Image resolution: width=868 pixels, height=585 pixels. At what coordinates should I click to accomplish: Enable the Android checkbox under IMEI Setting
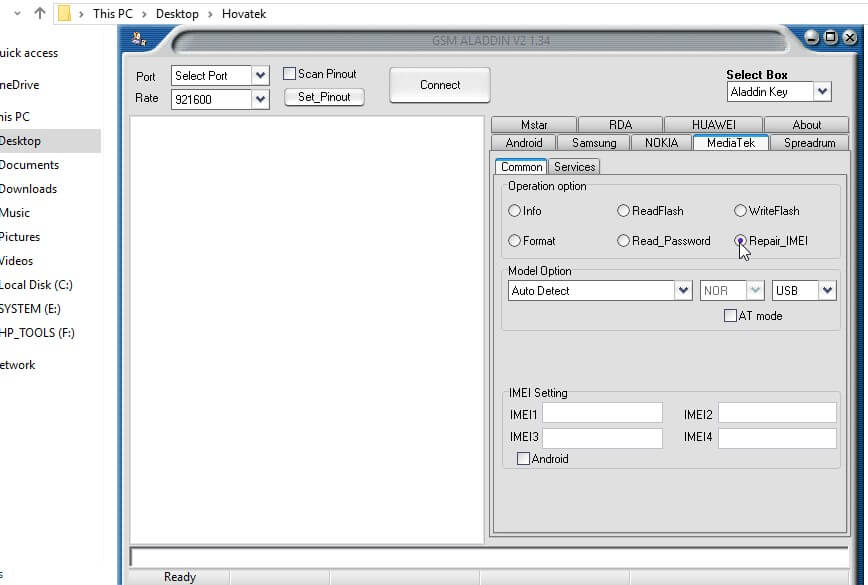coord(523,458)
